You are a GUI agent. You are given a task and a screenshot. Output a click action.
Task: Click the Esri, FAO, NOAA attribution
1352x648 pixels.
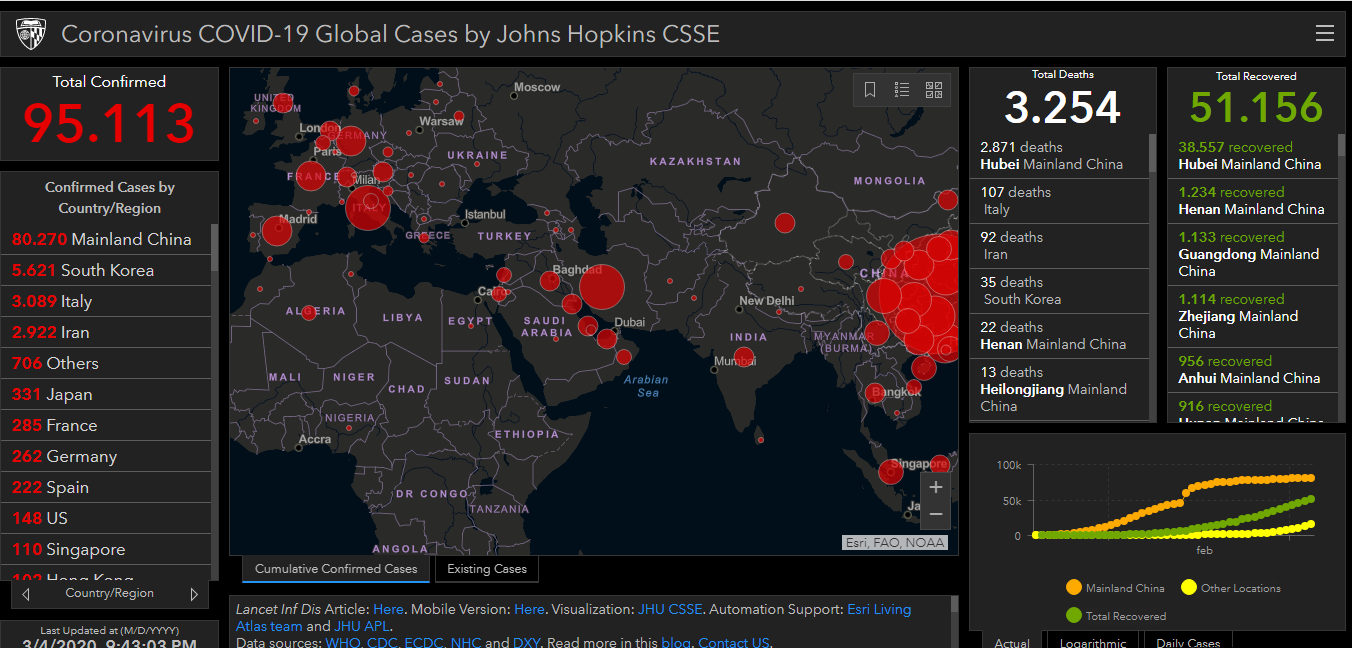point(895,543)
